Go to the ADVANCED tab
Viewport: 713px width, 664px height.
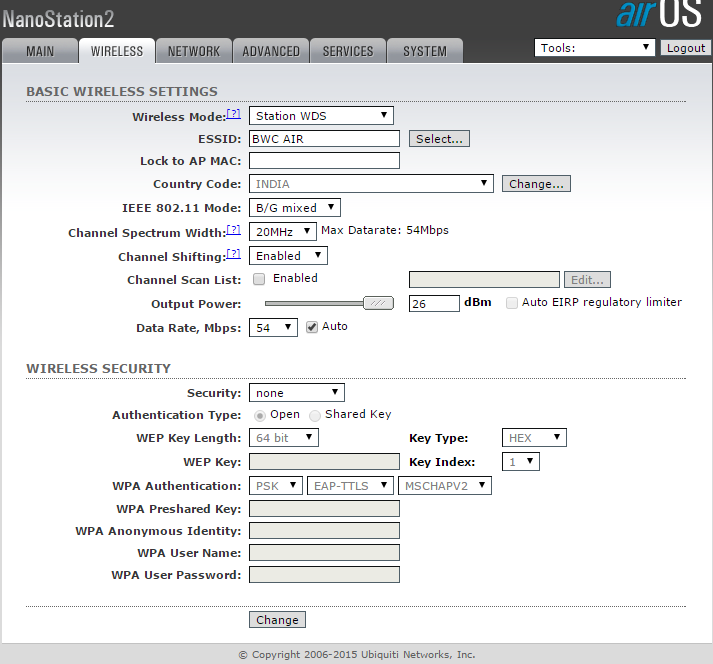(271, 51)
